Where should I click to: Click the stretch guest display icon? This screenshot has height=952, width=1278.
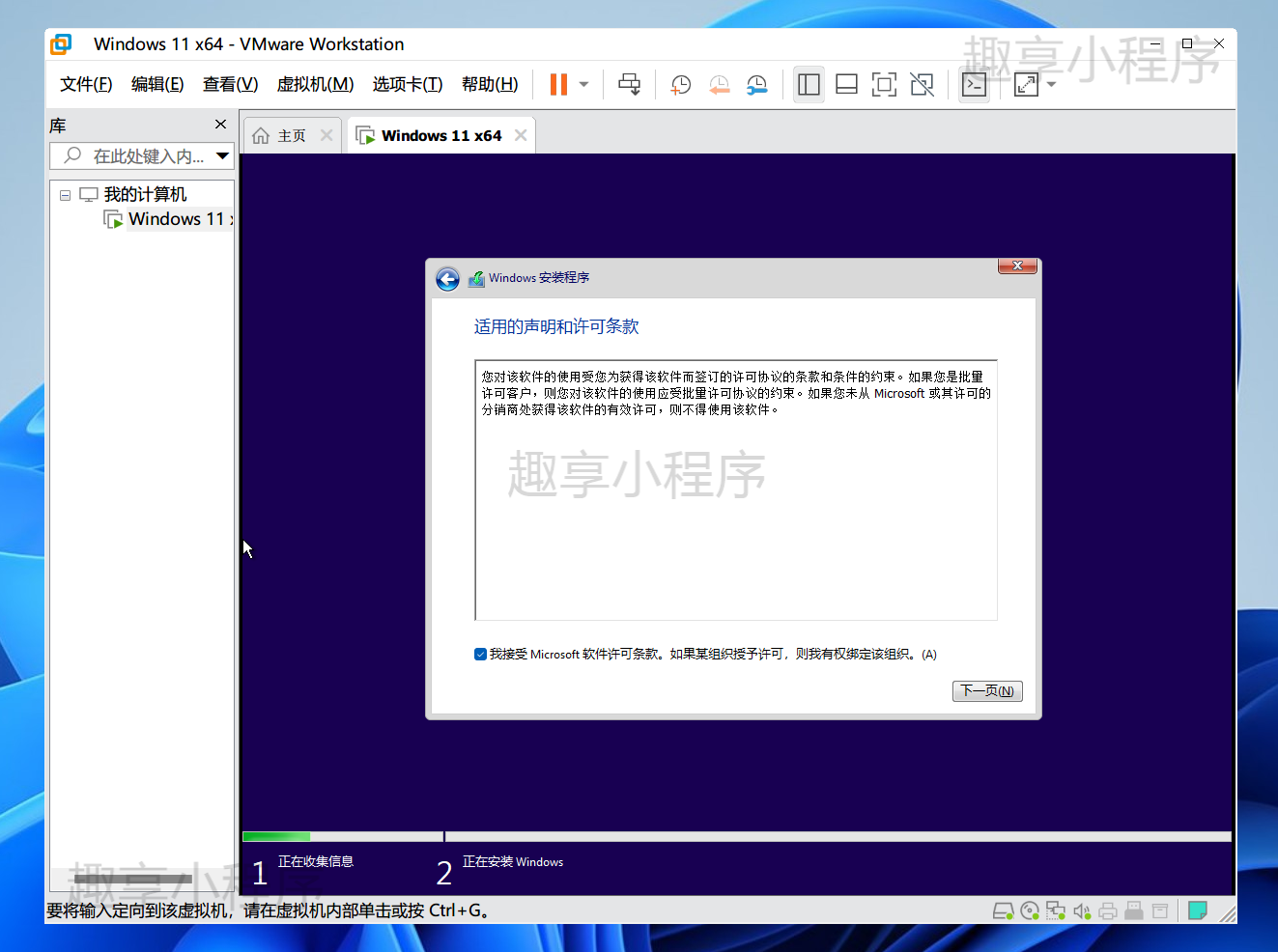(1026, 85)
